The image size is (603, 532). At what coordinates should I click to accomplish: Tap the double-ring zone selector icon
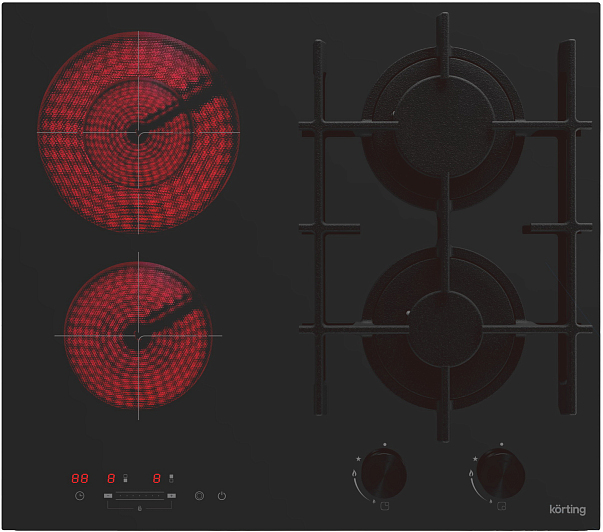pyautogui.click(x=200, y=495)
